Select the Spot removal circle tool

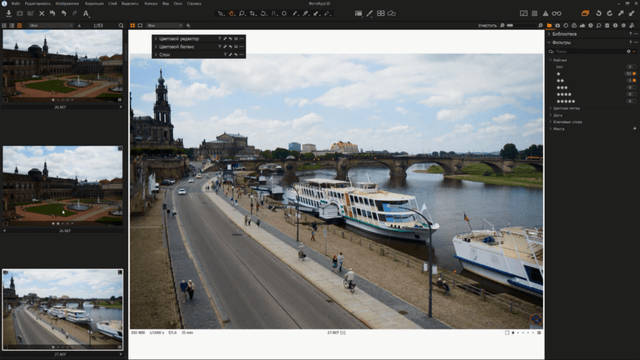(x=284, y=13)
